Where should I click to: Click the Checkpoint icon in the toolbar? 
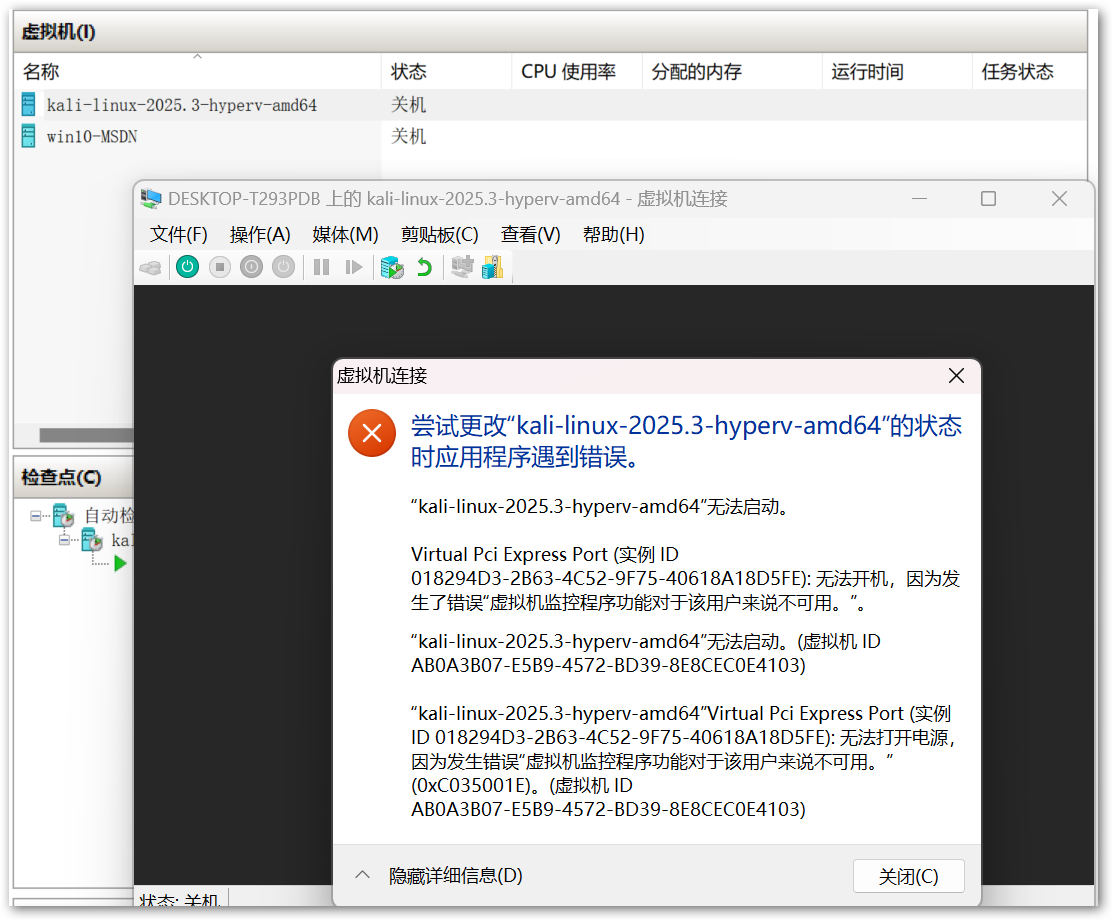click(392, 267)
